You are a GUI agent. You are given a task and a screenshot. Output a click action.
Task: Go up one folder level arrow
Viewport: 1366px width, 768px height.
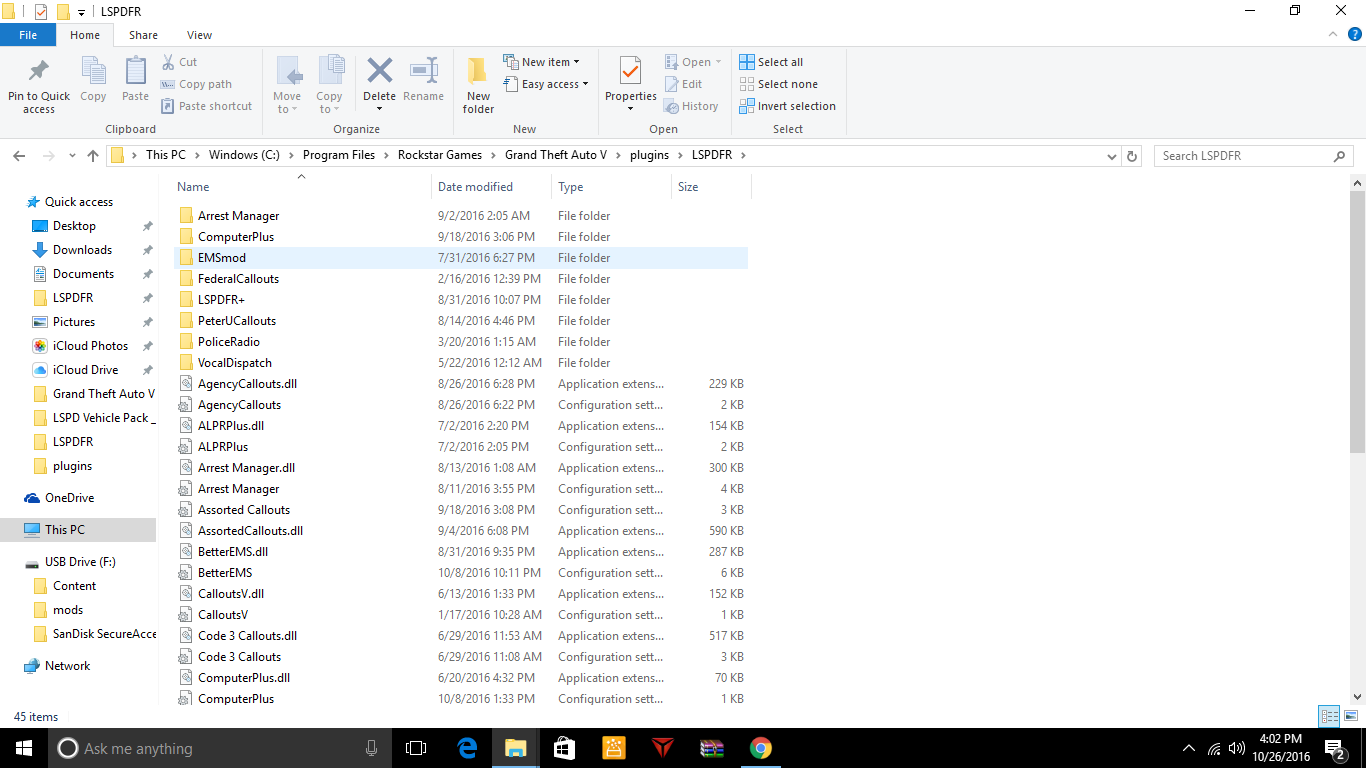pyautogui.click(x=93, y=156)
